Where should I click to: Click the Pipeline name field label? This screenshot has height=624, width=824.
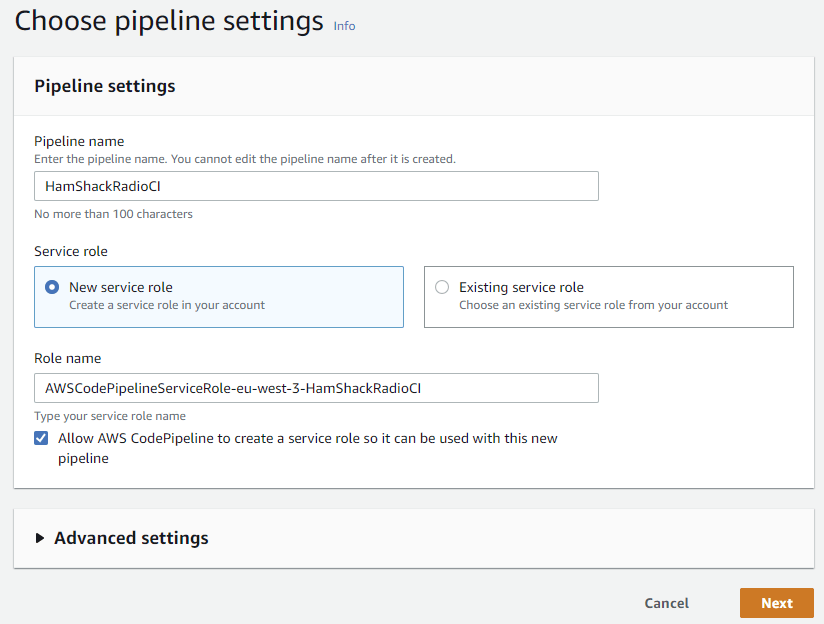click(x=79, y=141)
